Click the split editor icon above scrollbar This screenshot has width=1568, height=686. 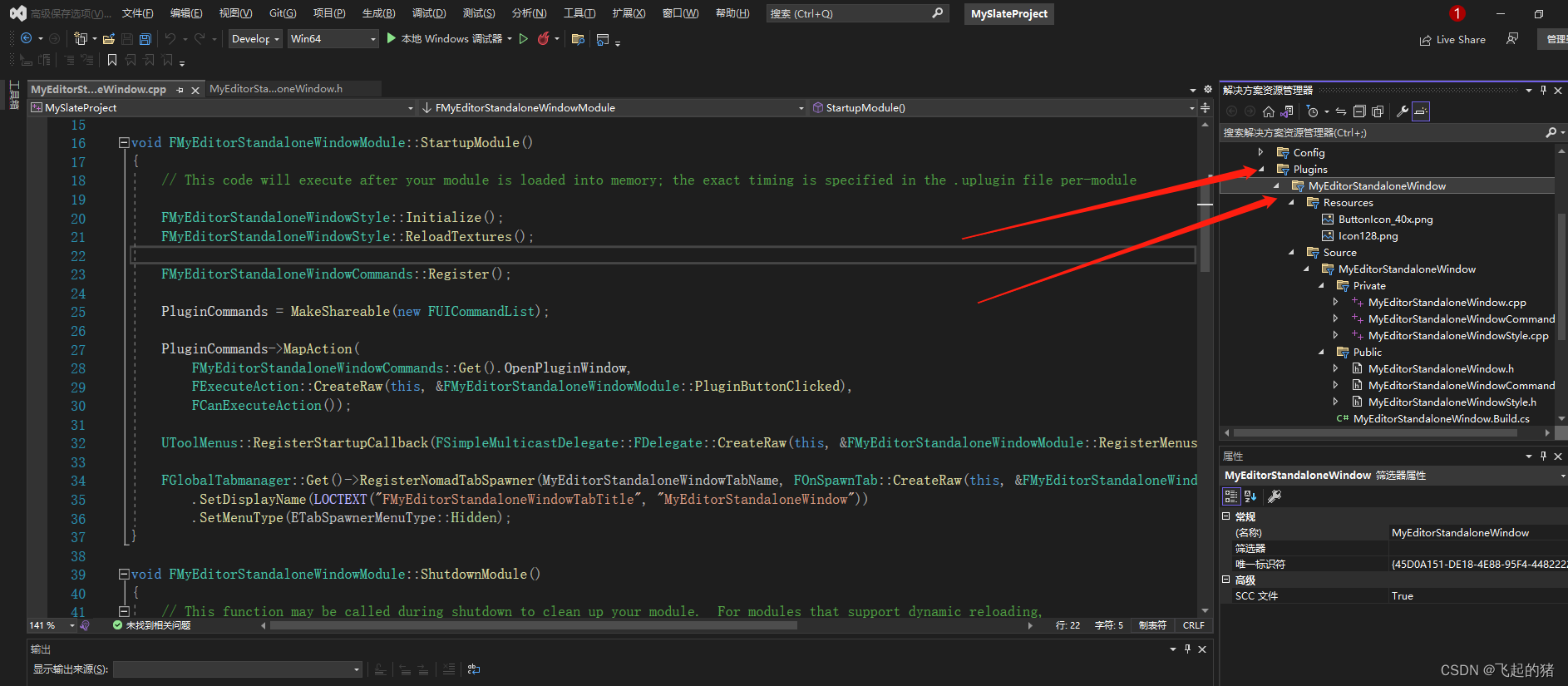[1205, 108]
